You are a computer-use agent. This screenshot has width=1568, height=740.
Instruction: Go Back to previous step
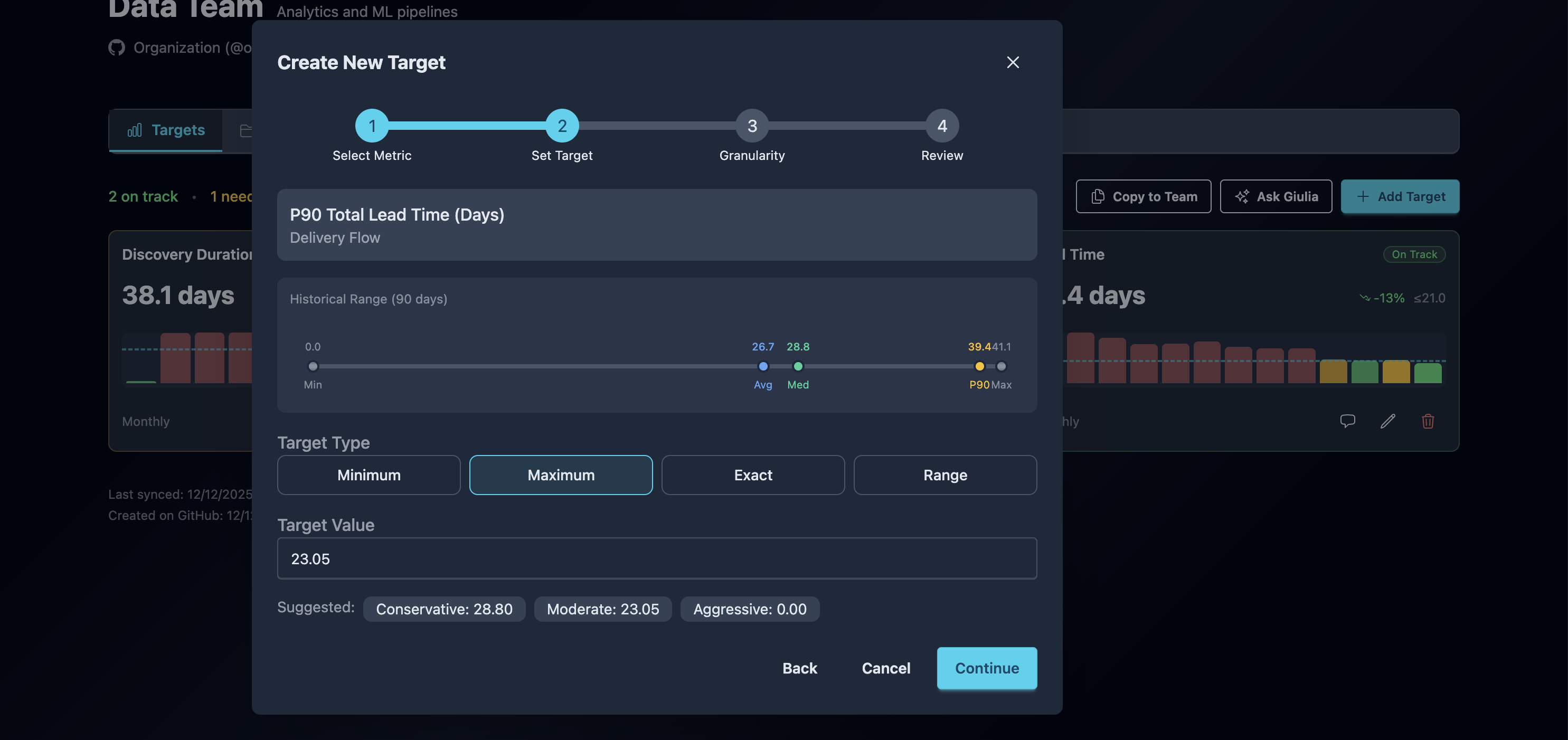click(799, 668)
